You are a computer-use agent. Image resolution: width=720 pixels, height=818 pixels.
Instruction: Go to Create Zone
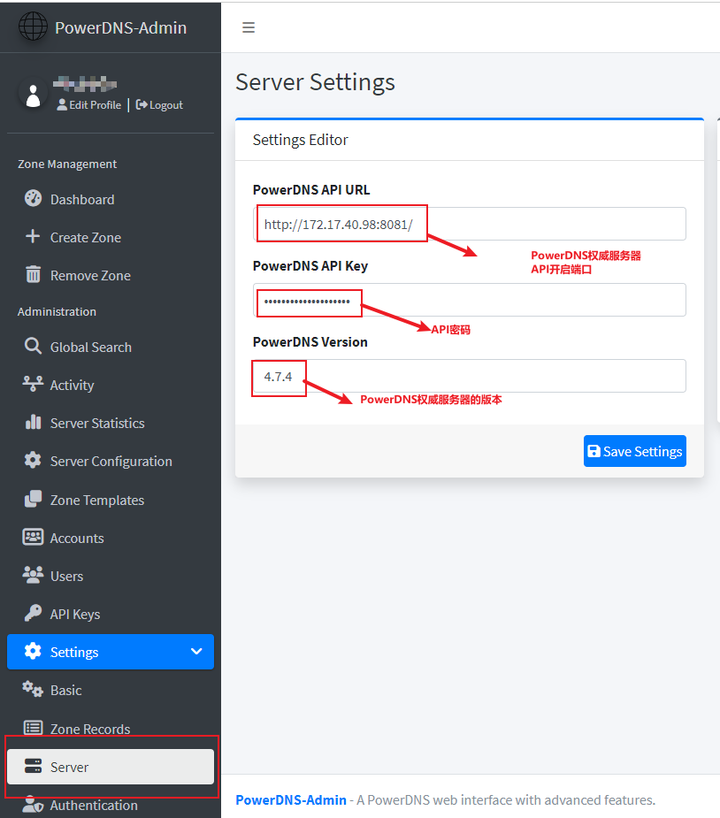click(110, 237)
